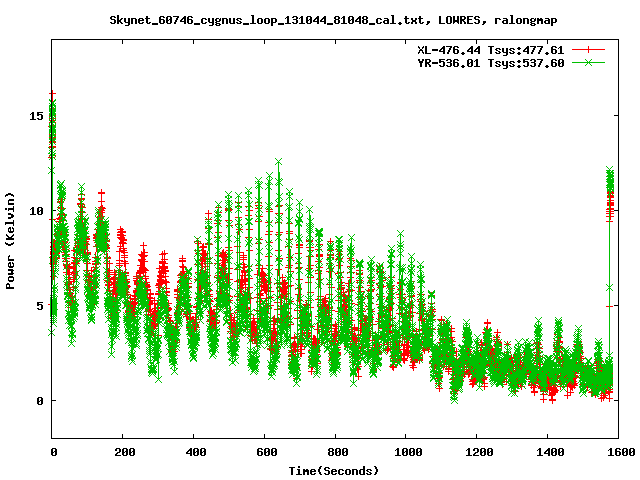This screenshot has width=640, height=480.
Task: Click x-axis tick label 1000
Action: click(x=408, y=452)
